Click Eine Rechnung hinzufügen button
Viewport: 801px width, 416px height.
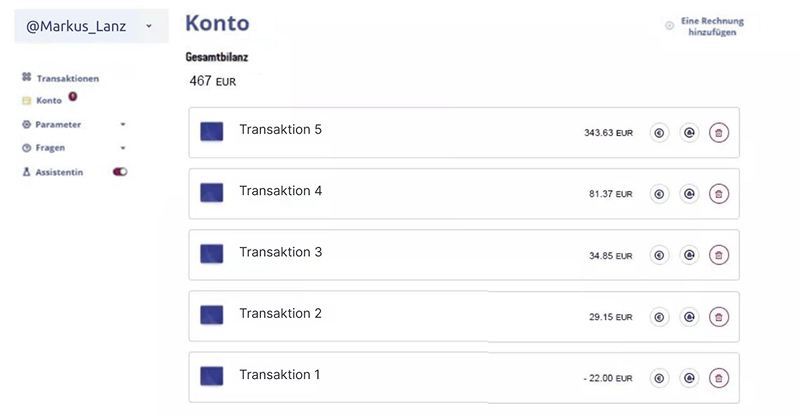point(706,26)
